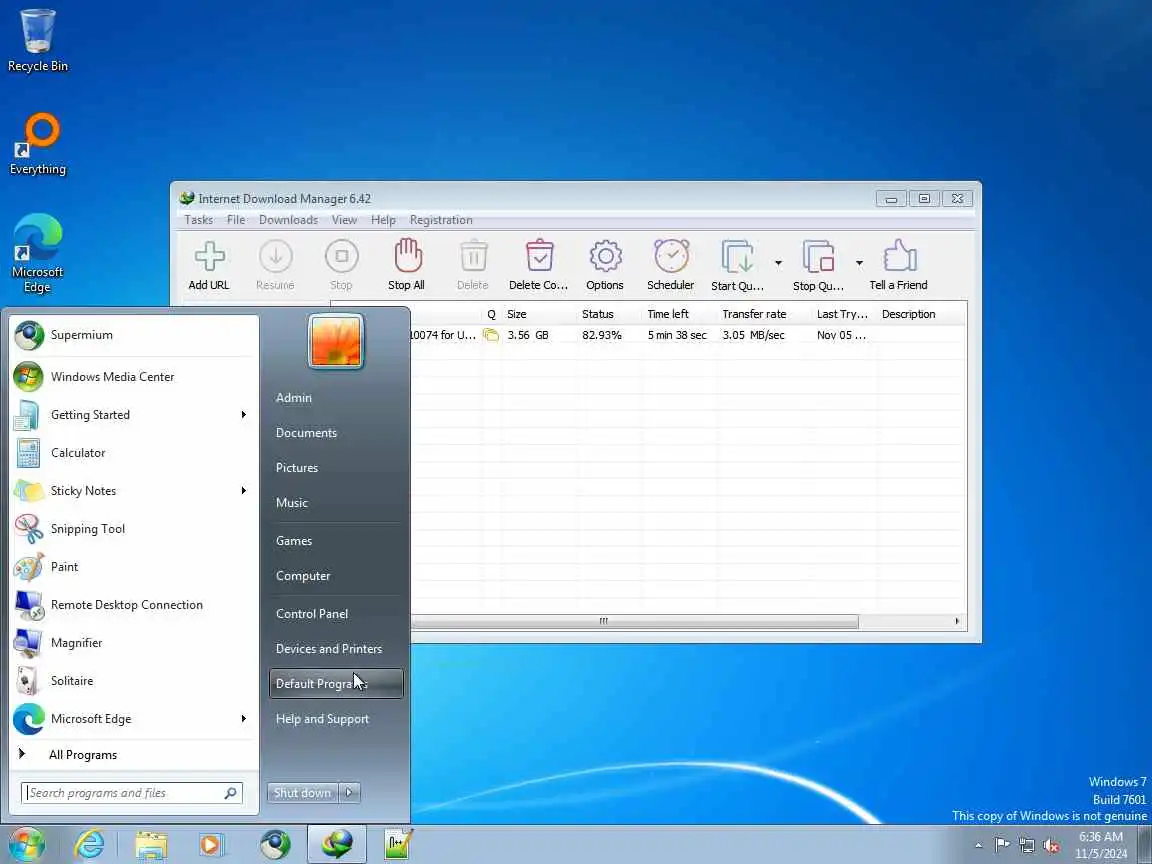1152x864 pixels.
Task: Expand Microsoft Edge jump list arrow
Action: (244, 719)
